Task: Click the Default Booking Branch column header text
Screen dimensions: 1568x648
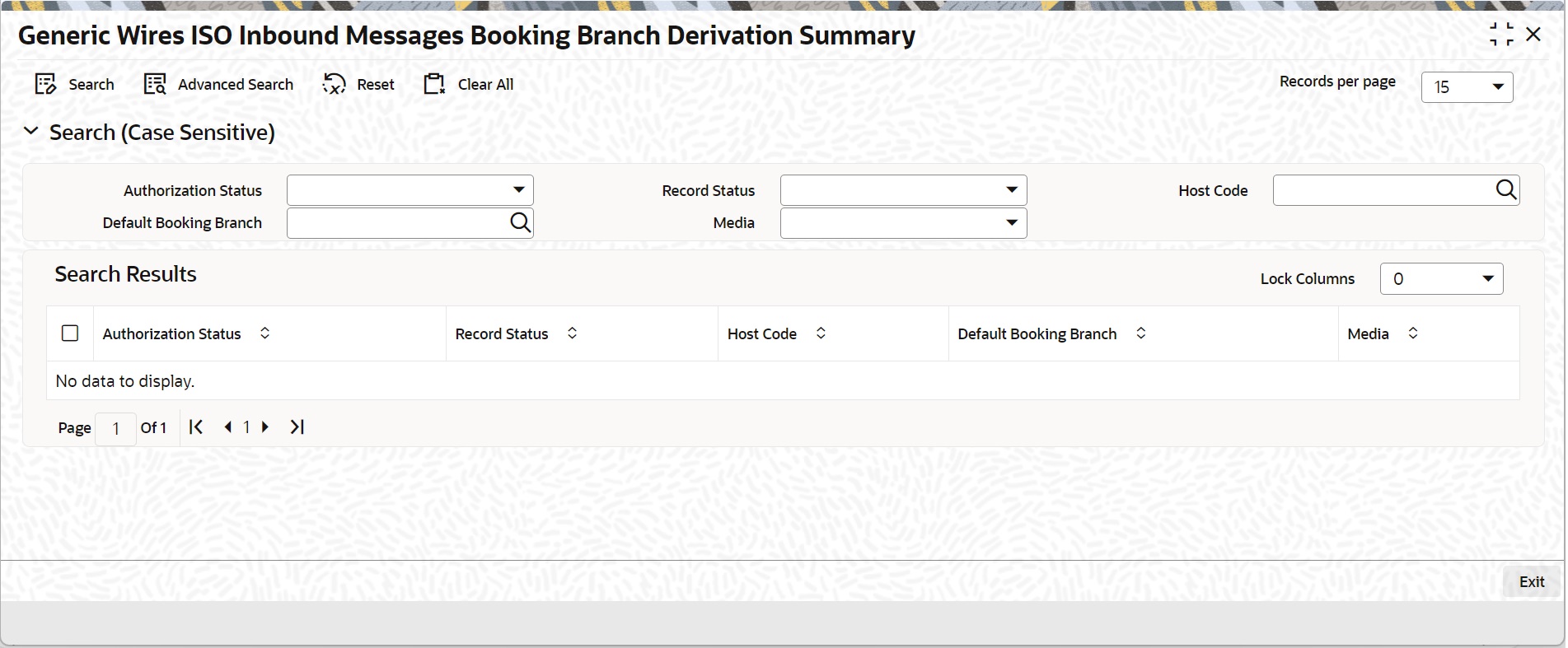Action: 1037,333
